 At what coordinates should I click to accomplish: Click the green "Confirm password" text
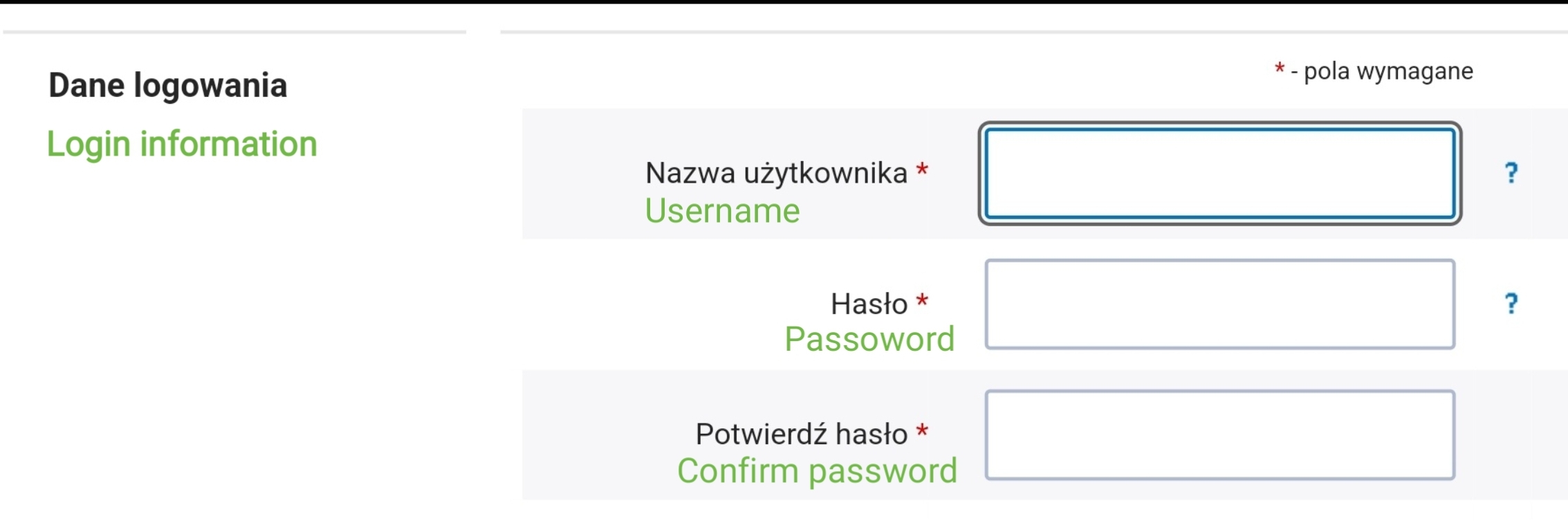pyautogui.click(x=817, y=471)
